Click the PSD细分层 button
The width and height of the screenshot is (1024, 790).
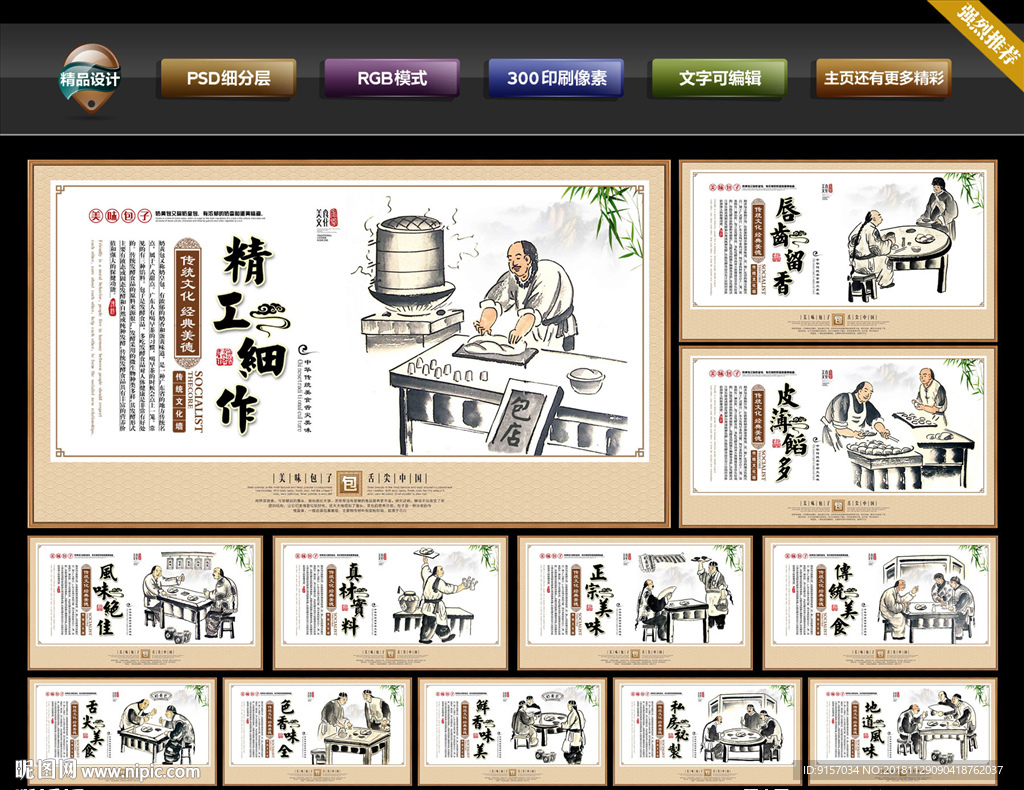[229, 78]
